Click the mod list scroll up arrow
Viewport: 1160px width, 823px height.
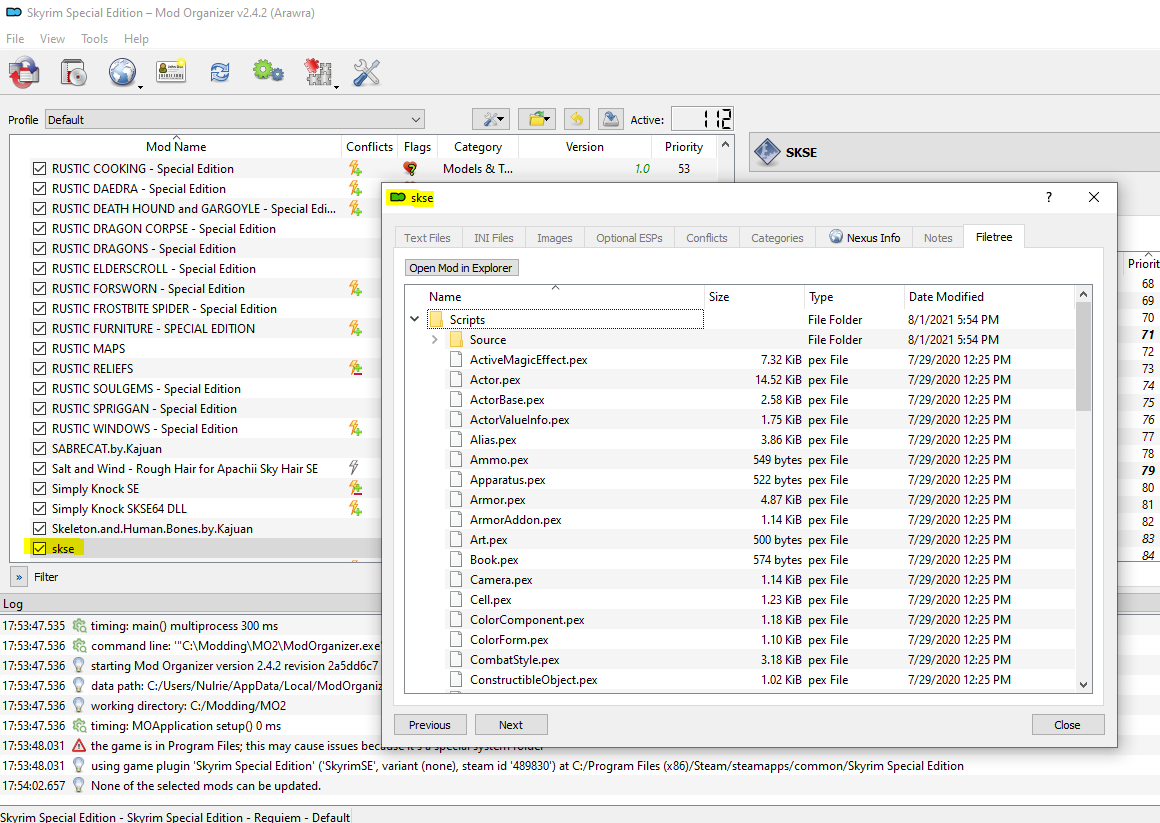point(726,145)
